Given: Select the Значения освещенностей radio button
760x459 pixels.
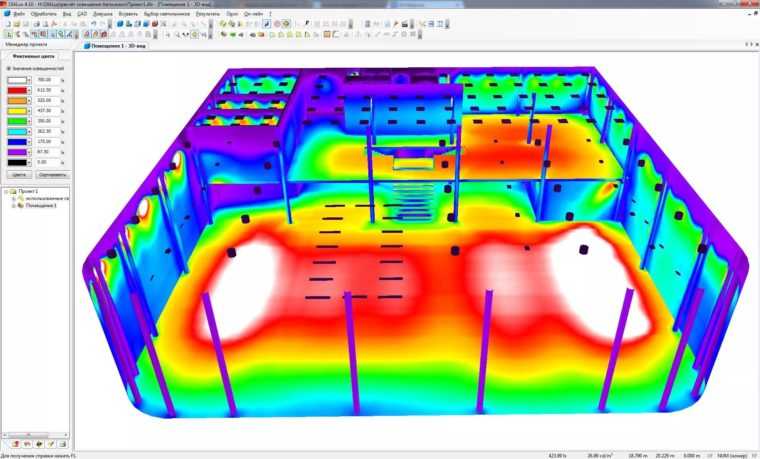Looking at the screenshot, I should coord(8,68).
